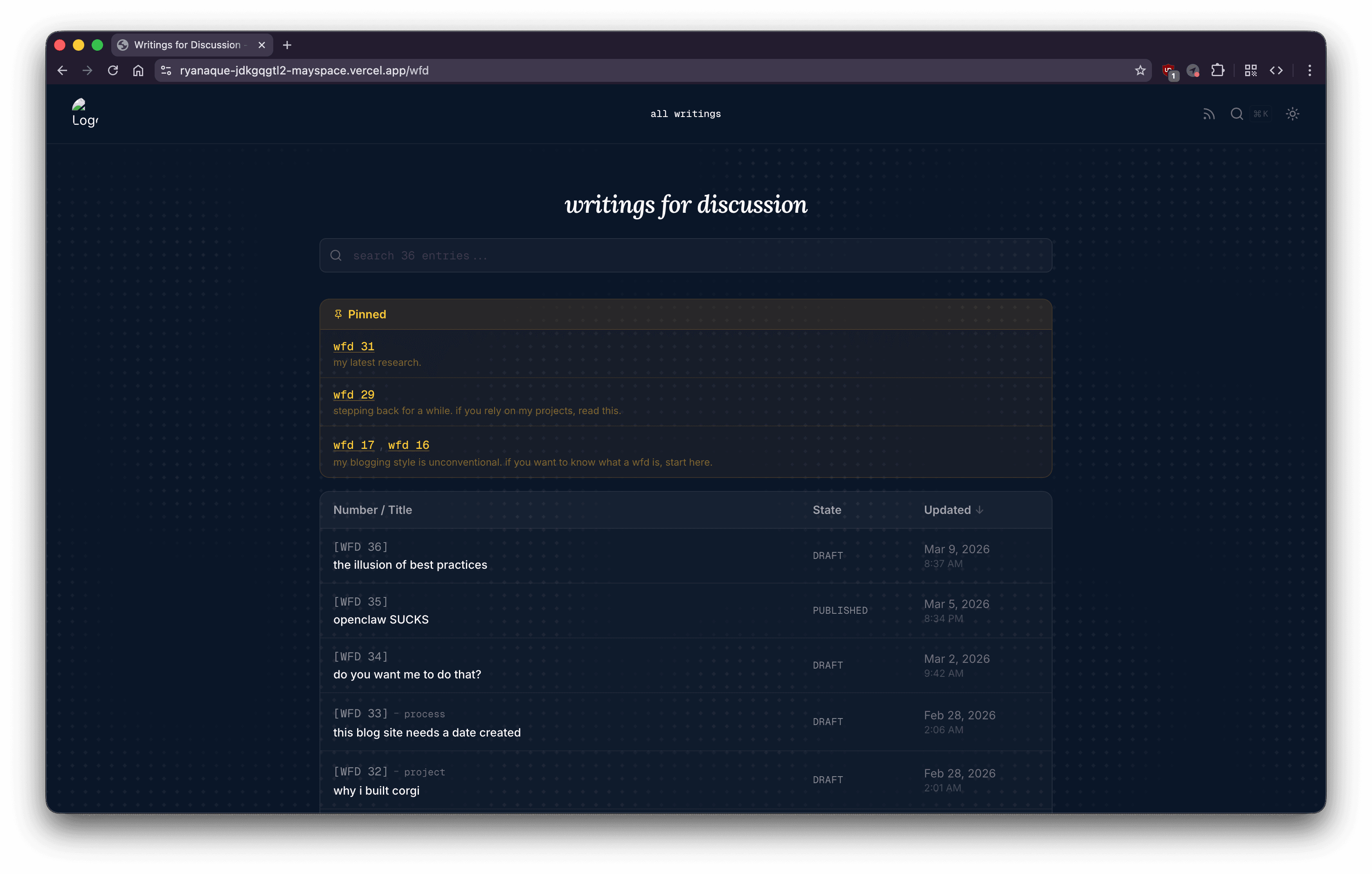Toggle light/dark theme sun icon

pyautogui.click(x=1292, y=114)
